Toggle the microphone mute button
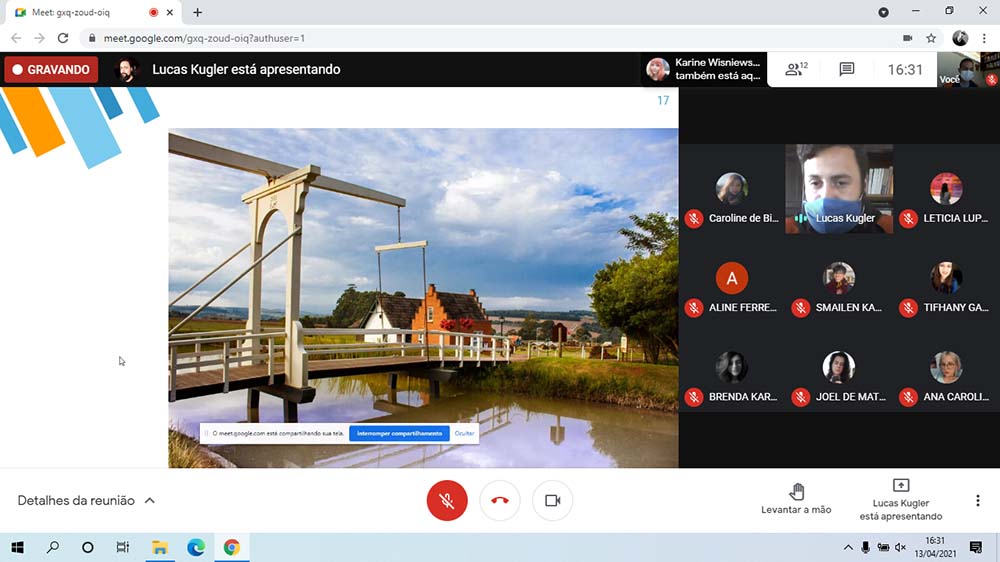Screen dimensions: 1000x562 tap(447, 501)
